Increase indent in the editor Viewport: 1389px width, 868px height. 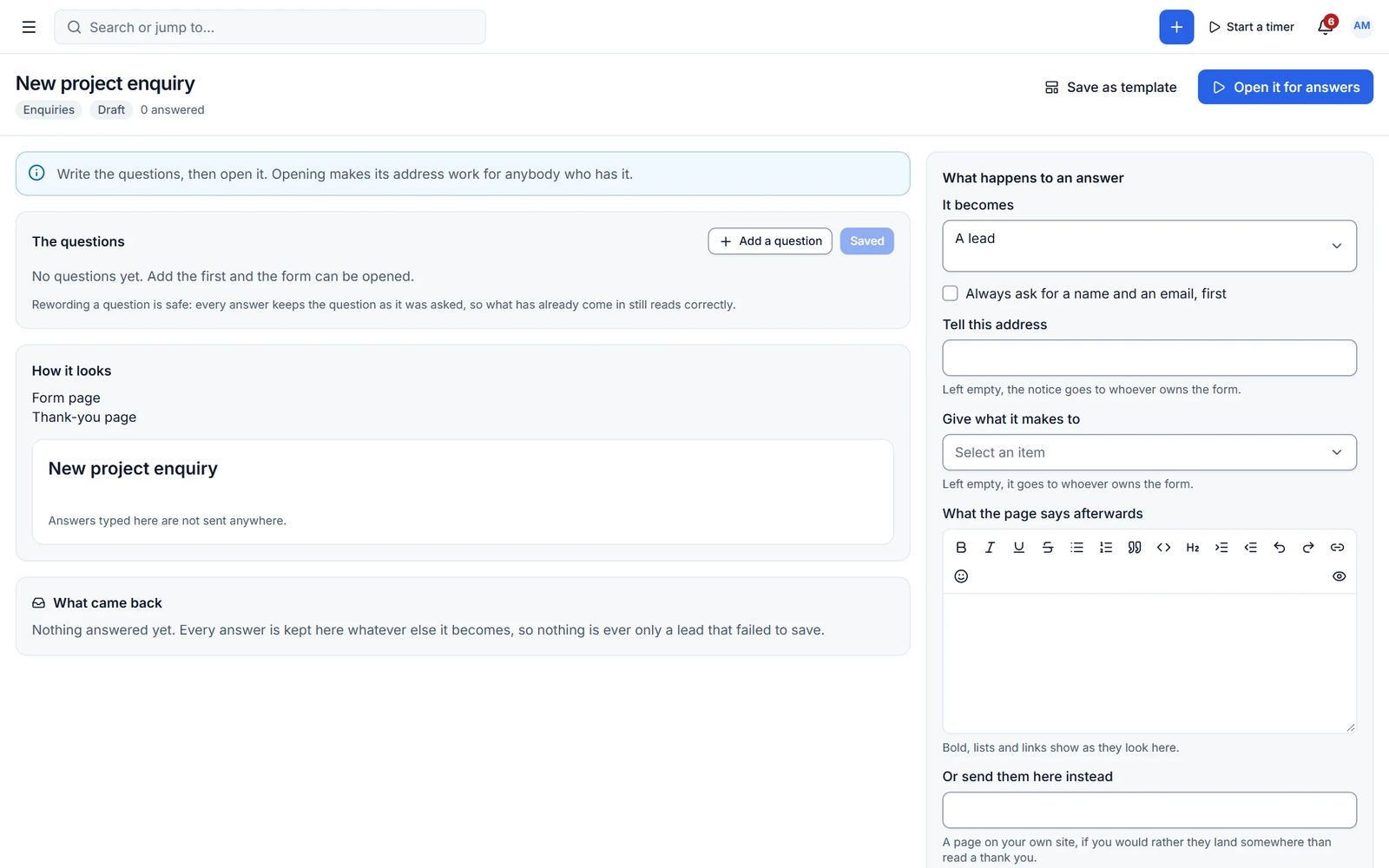click(x=1221, y=547)
